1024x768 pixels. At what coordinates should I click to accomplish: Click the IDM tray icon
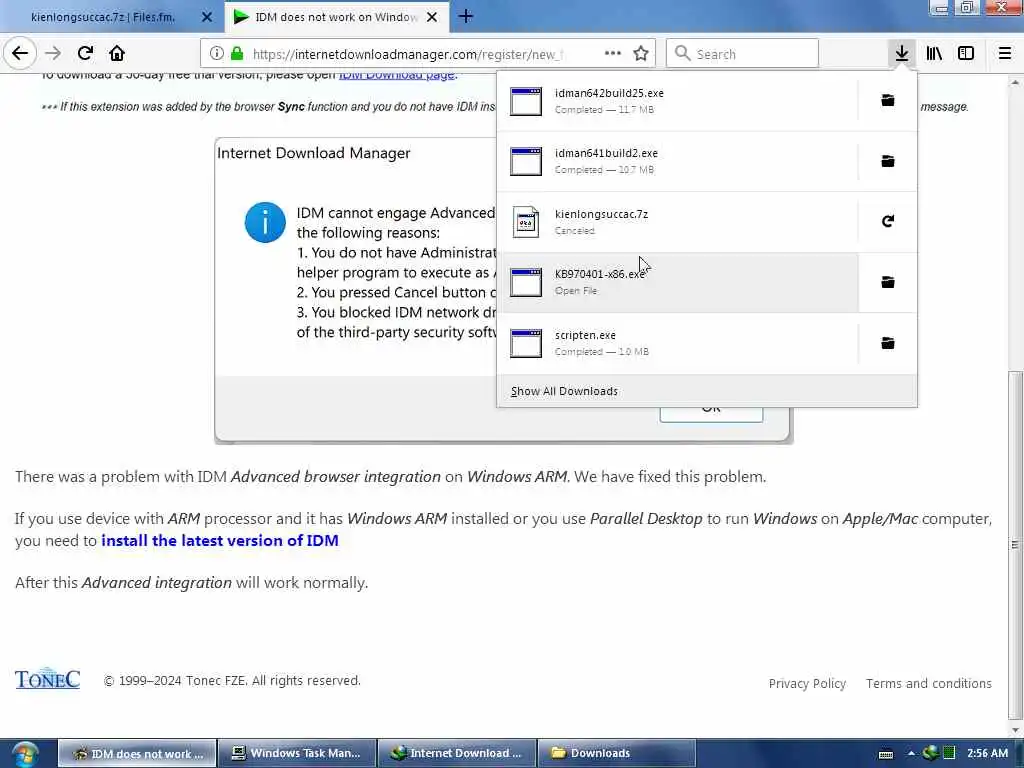pyautogui.click(x=930, y=753)
